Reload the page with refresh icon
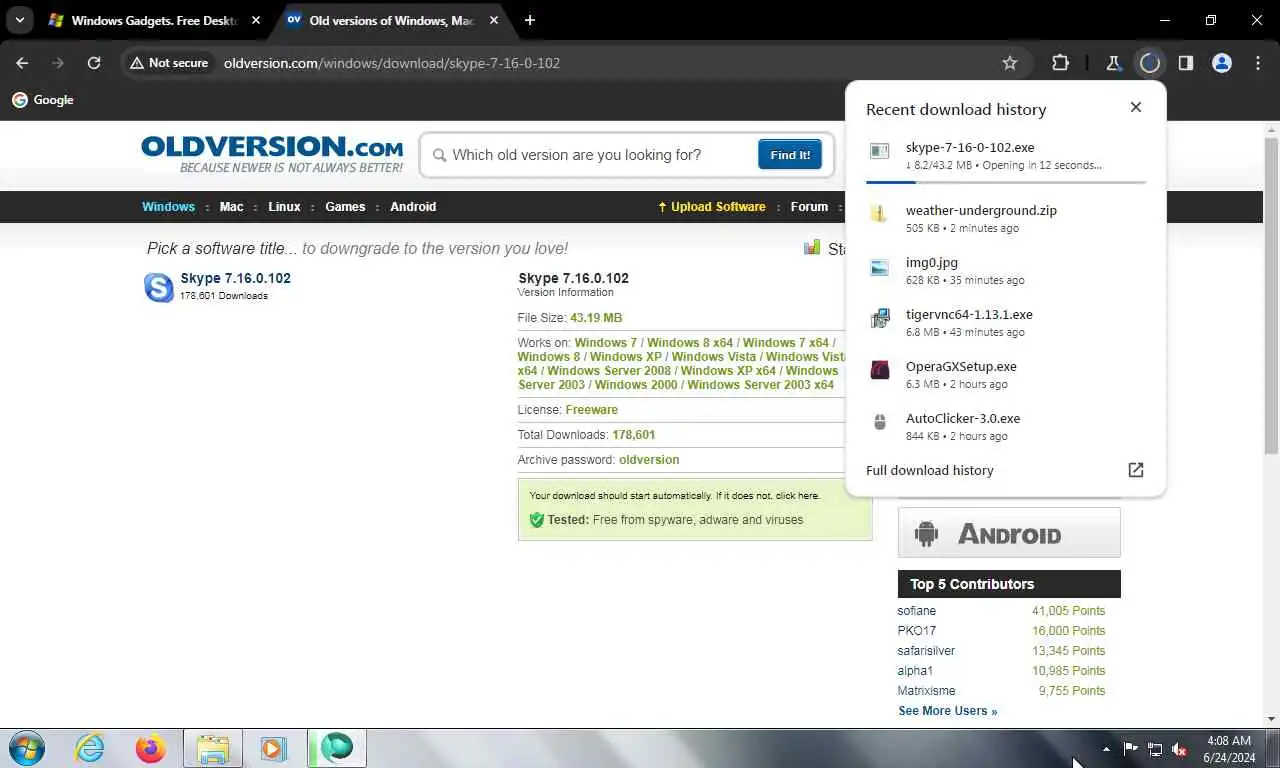Viewport: 1280px width, 768px height. (x=94, y=63)
